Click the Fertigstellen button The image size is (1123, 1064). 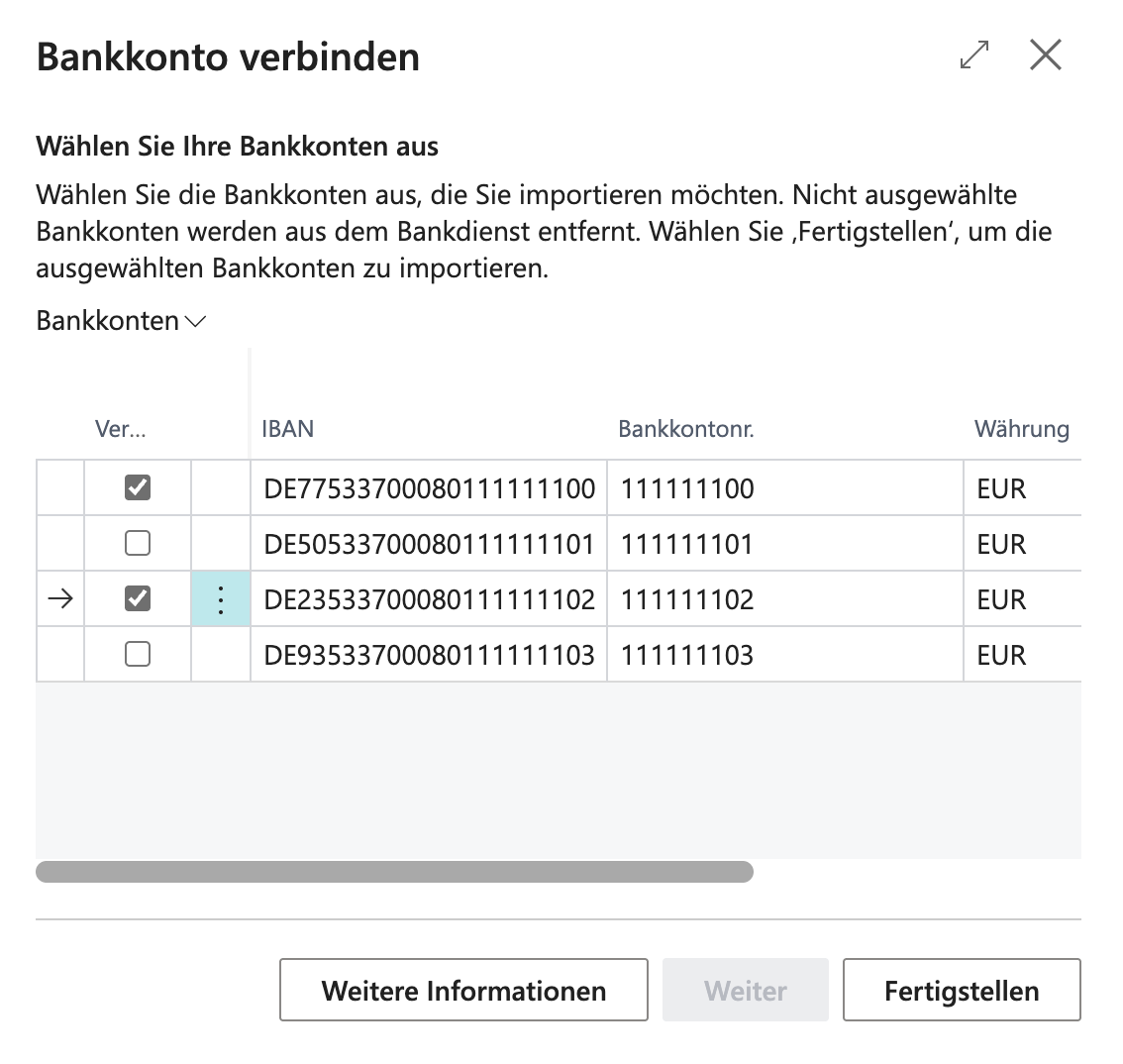click(962, 991)
